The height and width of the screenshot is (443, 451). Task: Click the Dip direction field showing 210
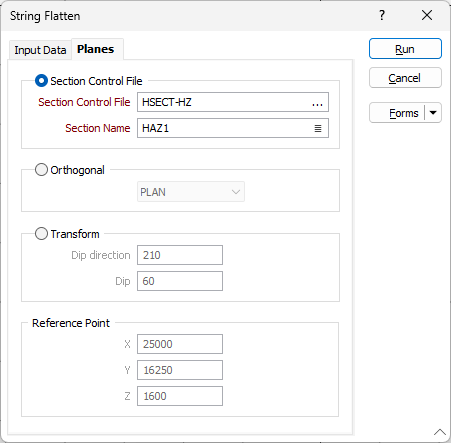pos(180,255)
